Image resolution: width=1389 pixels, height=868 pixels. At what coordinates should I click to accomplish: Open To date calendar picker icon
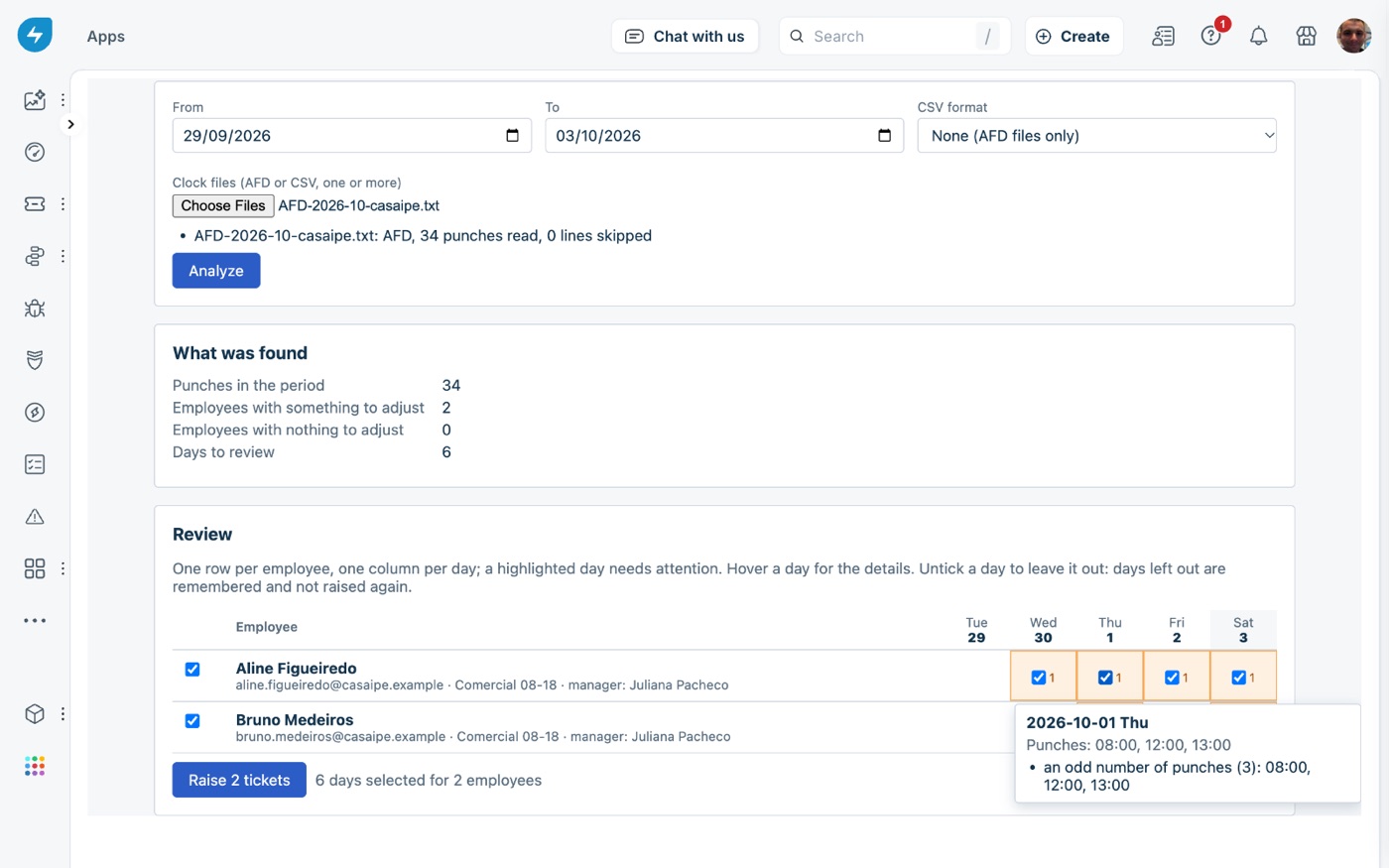tap(884, 136)
